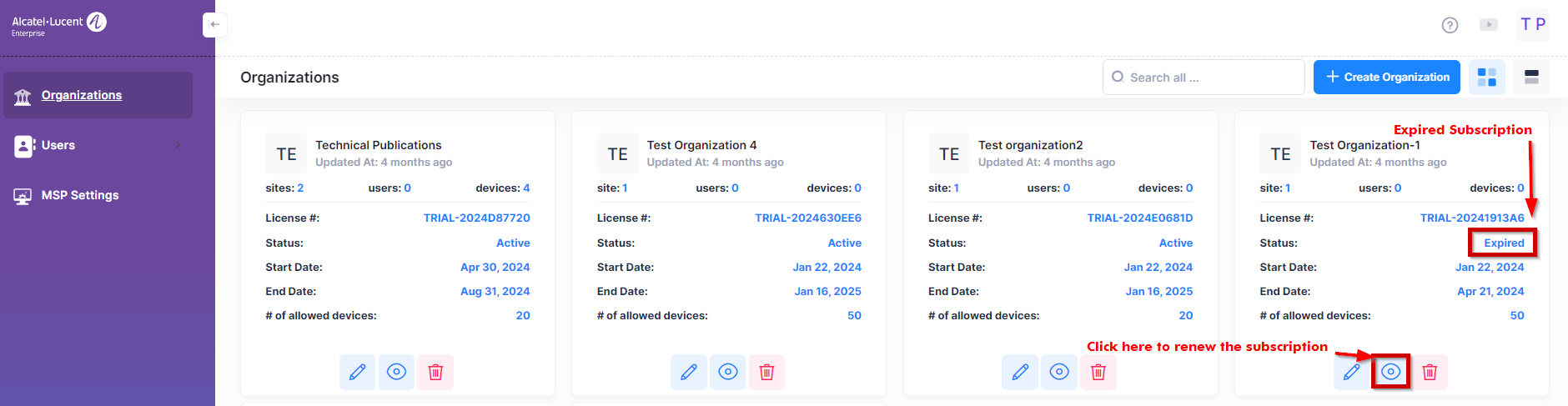Image resolution: width=1568 pixels, height=406 pixels.
Task: Expand the Users menu chevron
Action: click(x=178, y=145)
